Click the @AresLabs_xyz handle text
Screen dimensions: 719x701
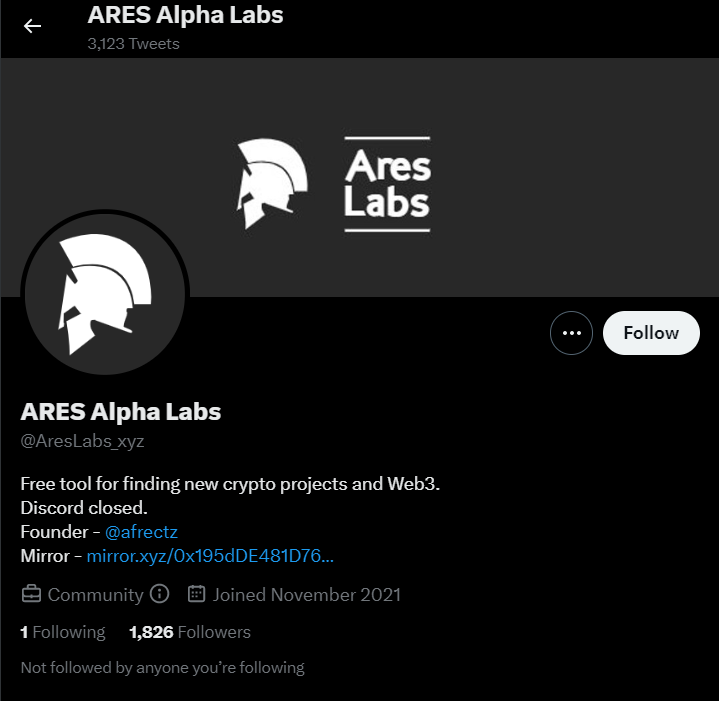(x=83, y=441)
